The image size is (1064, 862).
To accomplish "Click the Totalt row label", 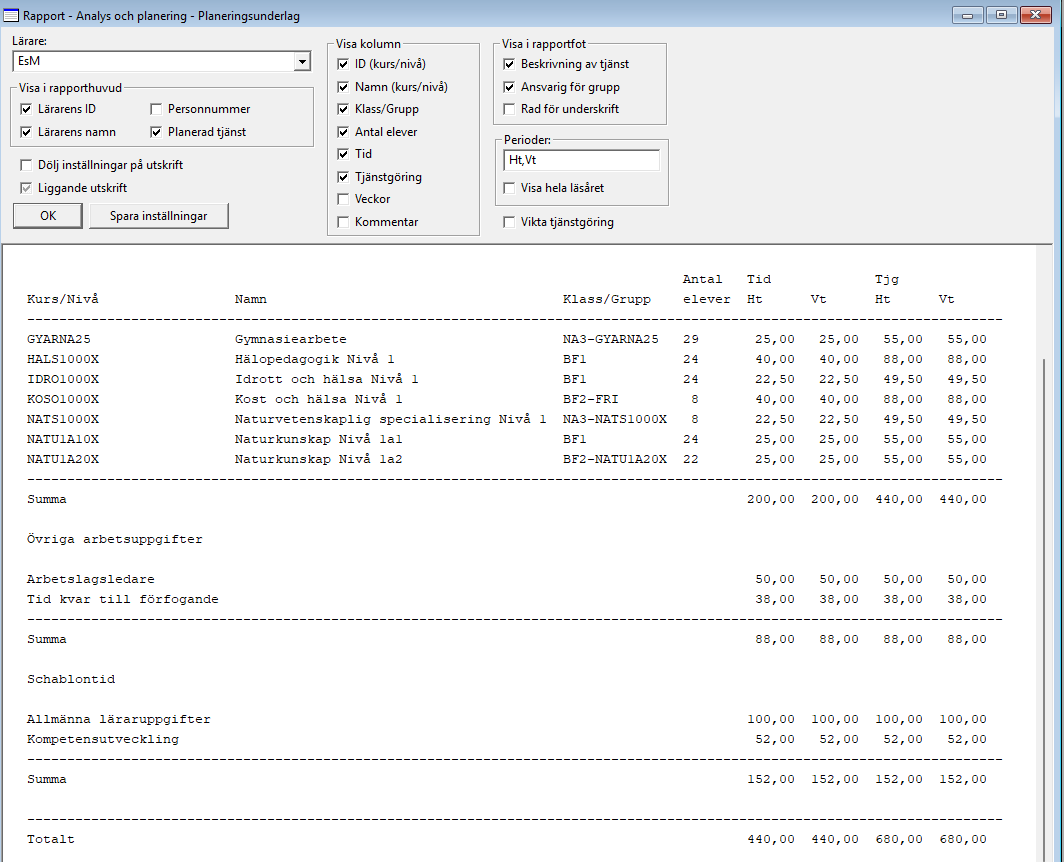I will (x=51, y=840).
